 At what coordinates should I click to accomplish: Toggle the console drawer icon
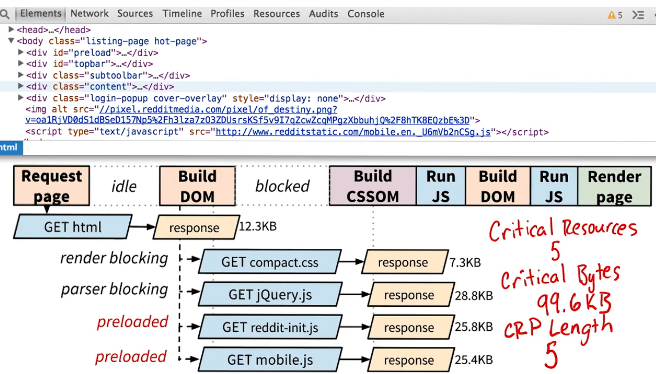(x=638, y=15)
